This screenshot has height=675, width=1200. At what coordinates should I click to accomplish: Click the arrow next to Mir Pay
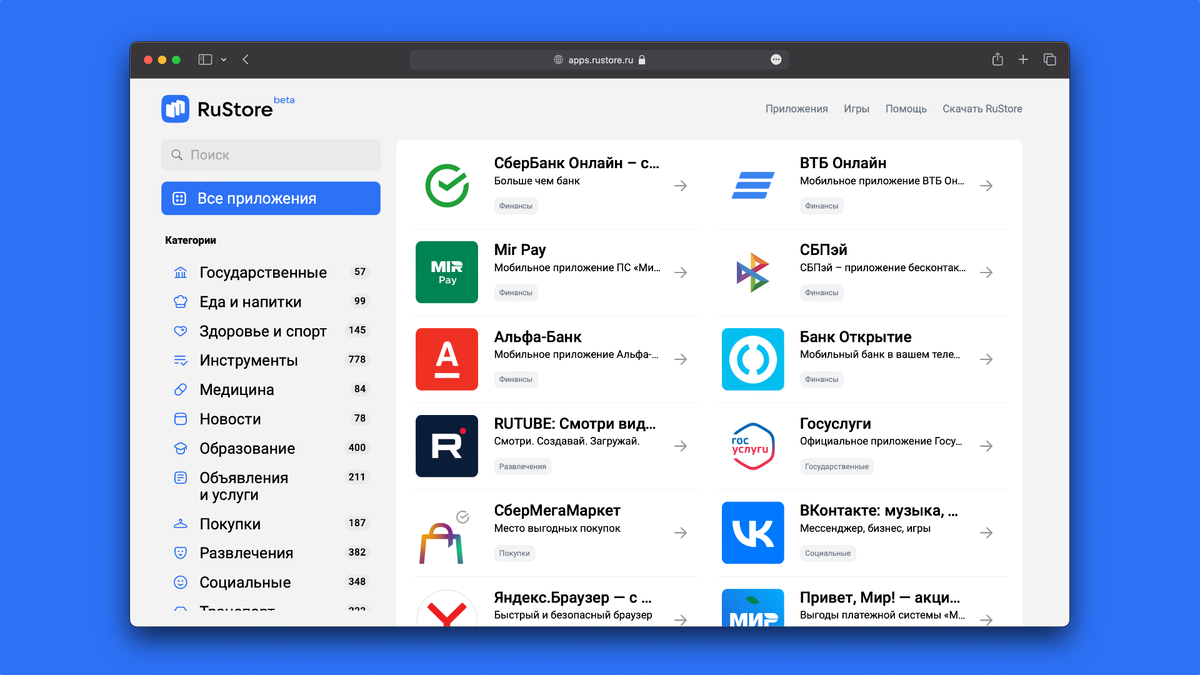681,272
